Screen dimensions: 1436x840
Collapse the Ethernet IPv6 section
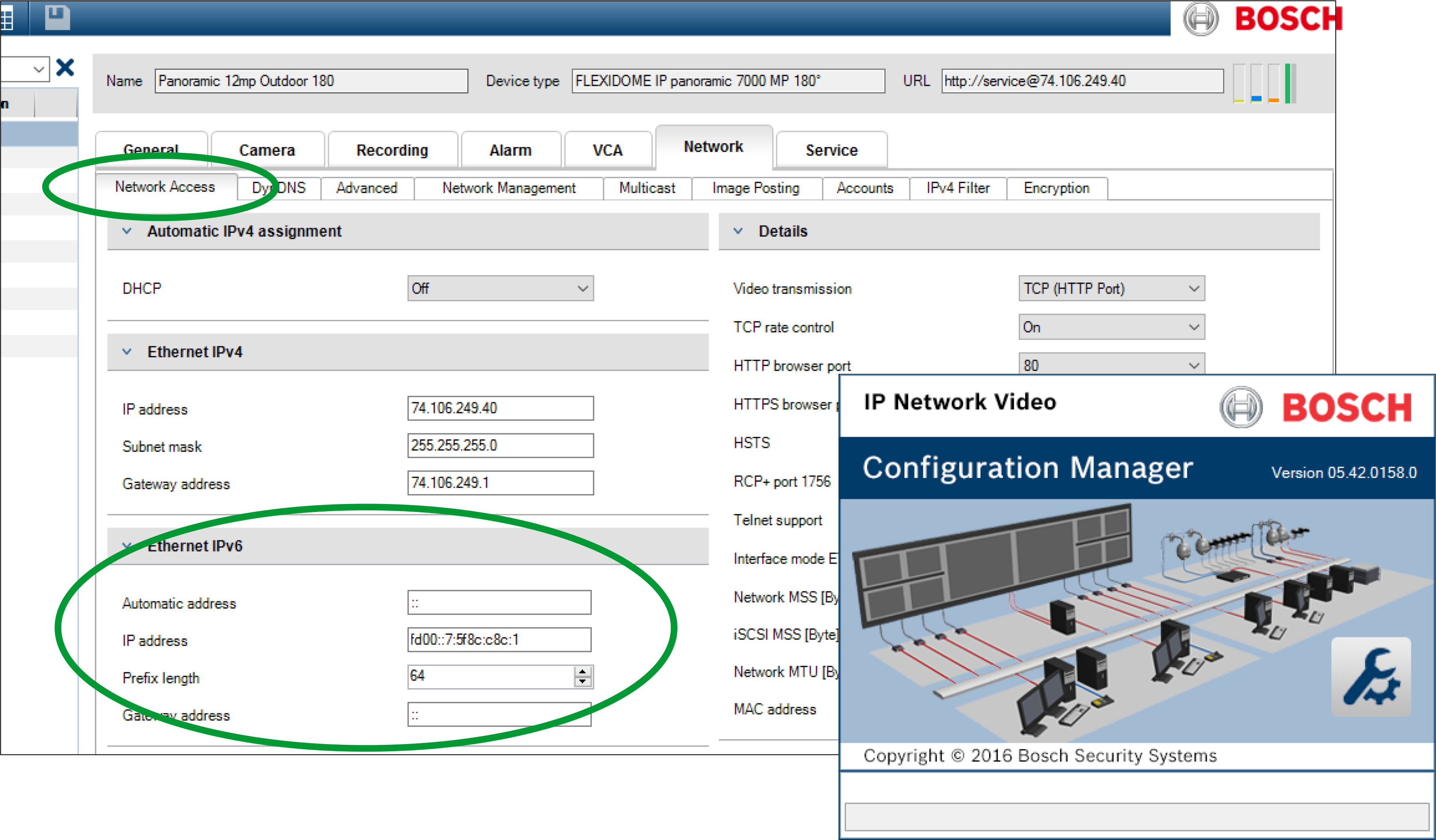[x=127, y=545]
